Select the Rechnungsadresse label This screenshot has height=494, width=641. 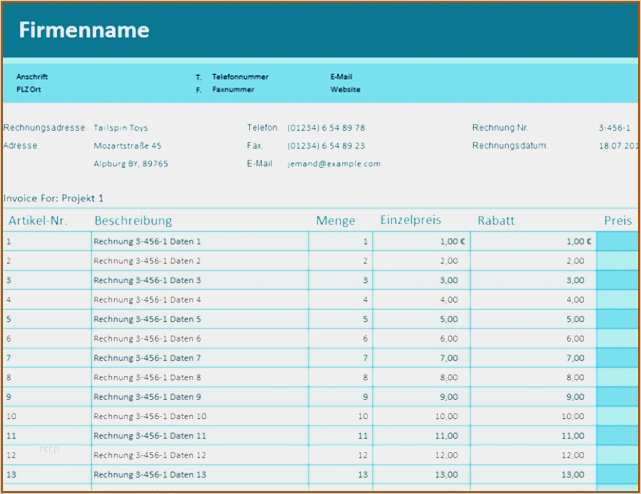pos(44,128)
